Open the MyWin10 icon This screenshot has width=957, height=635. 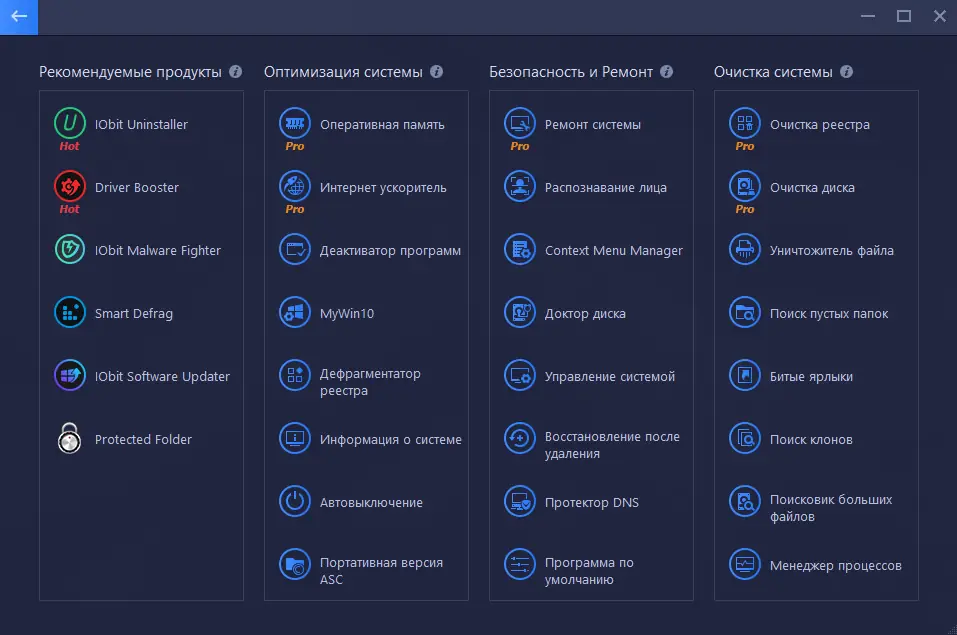[x=295, y=312]
